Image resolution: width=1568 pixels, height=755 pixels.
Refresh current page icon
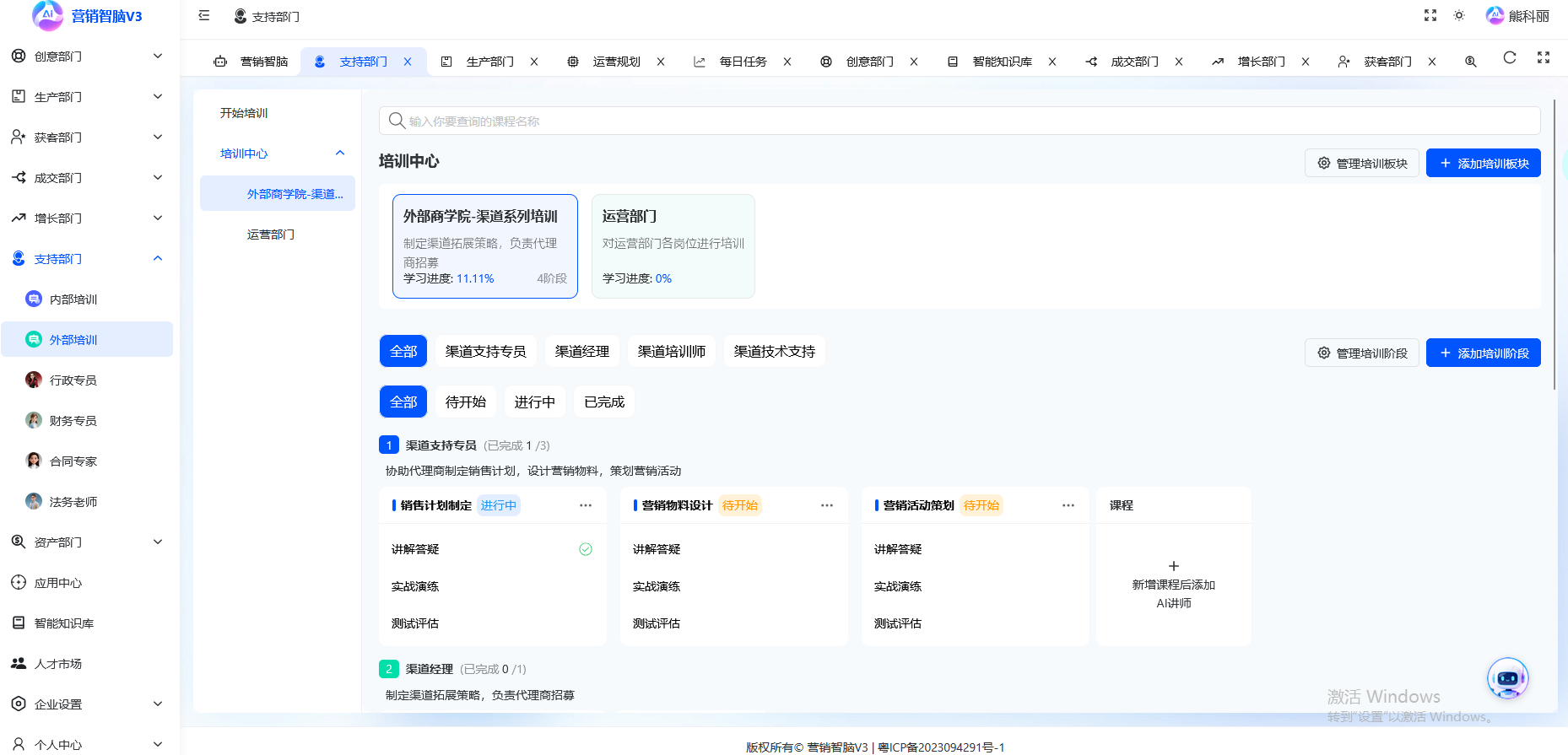pyautogui.click(x=1510, y=57)
